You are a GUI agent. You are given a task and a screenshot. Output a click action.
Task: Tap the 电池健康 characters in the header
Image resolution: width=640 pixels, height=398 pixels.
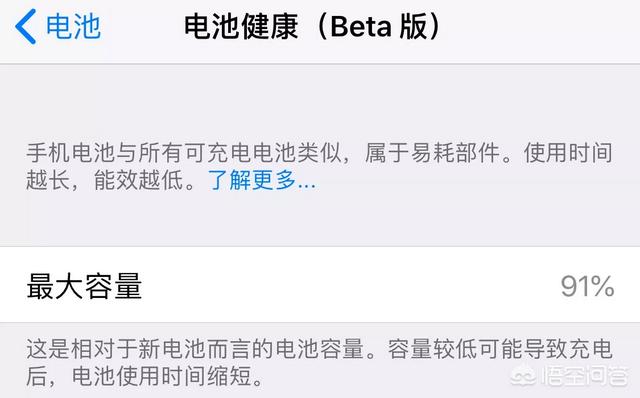tap(241, 27)
